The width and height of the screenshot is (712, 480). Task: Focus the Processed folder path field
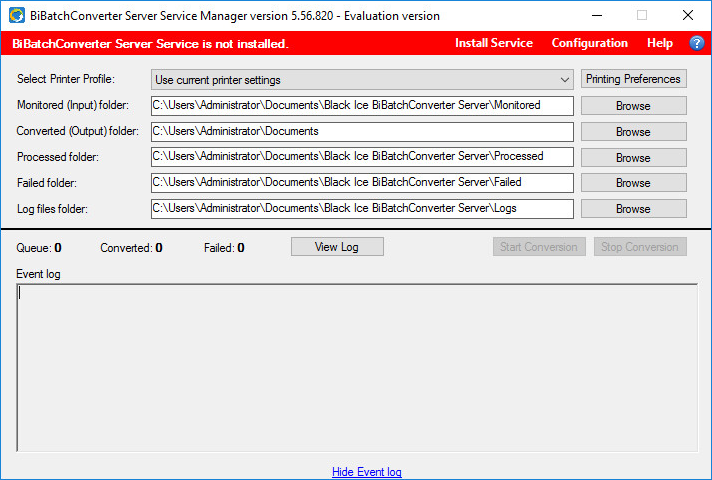point(362,156)
